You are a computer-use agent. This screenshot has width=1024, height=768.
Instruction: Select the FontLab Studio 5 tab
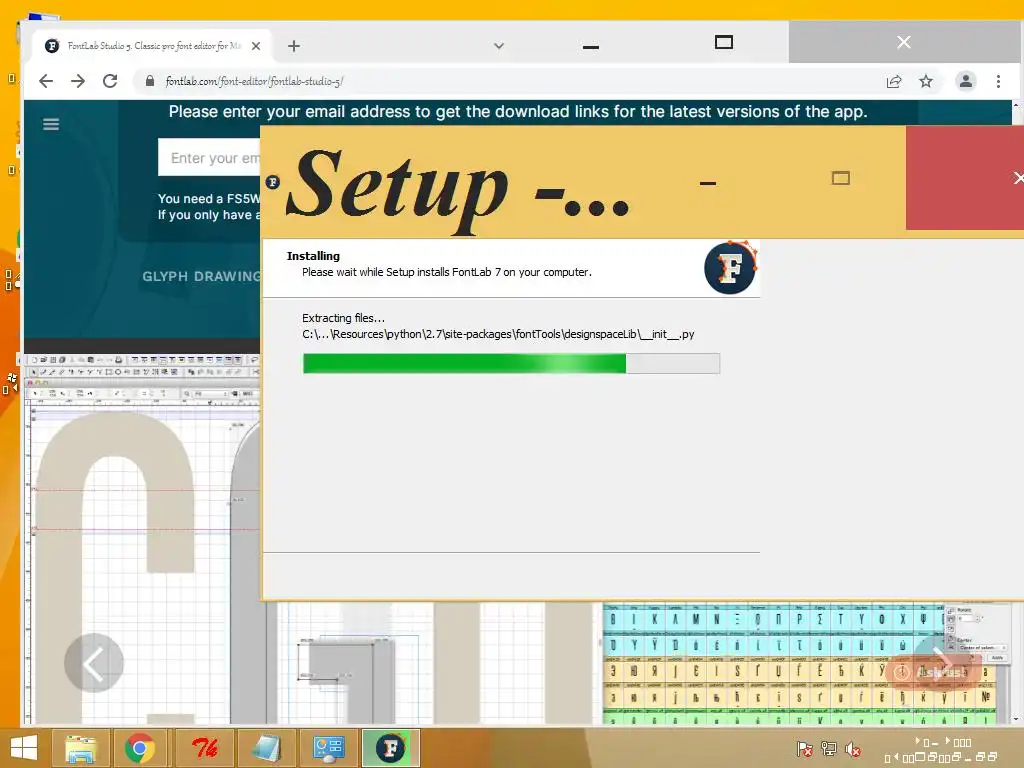pyautogui.click(x=153, y=46)
